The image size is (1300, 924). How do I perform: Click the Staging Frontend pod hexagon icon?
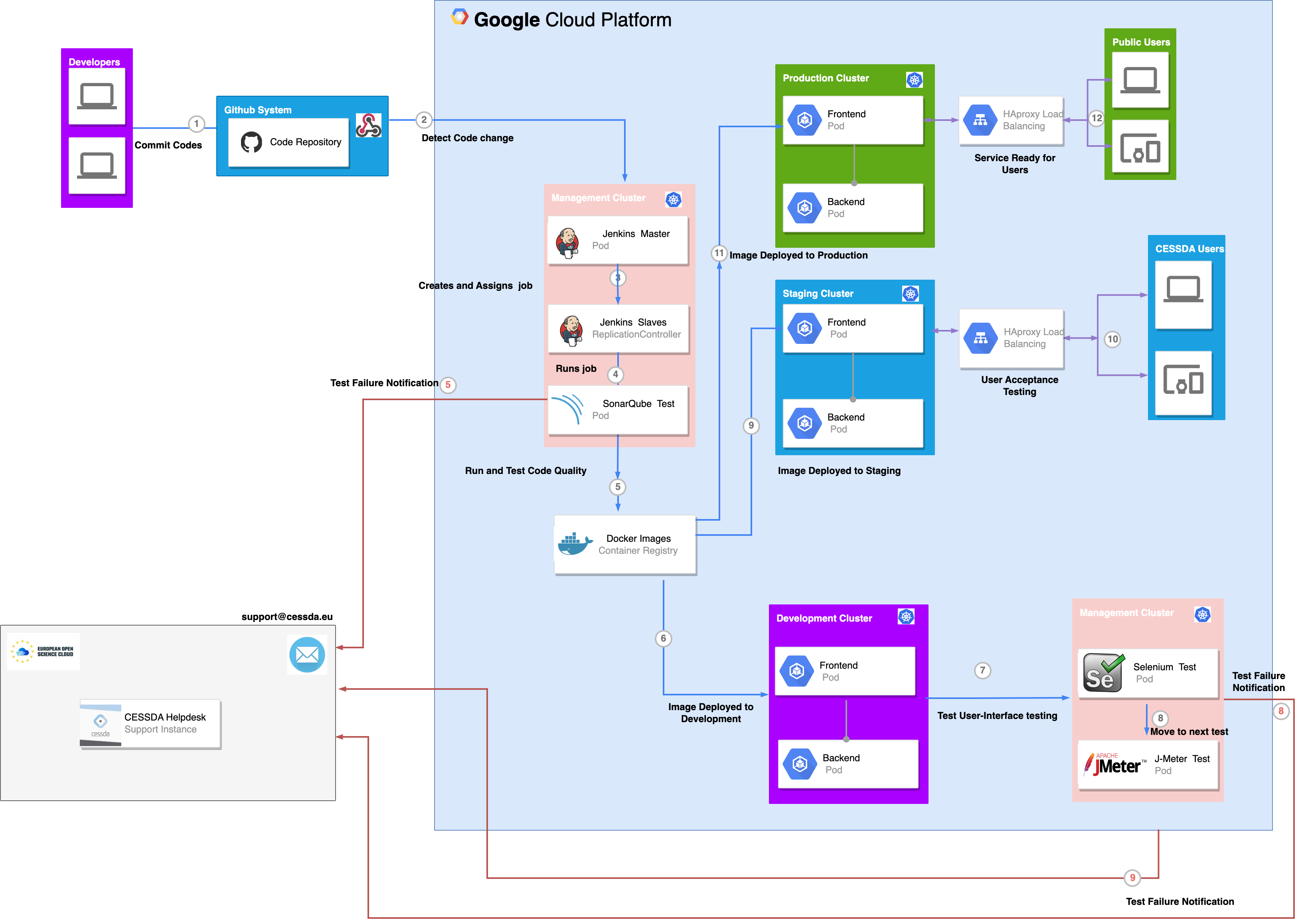click(x=804, y=328)
